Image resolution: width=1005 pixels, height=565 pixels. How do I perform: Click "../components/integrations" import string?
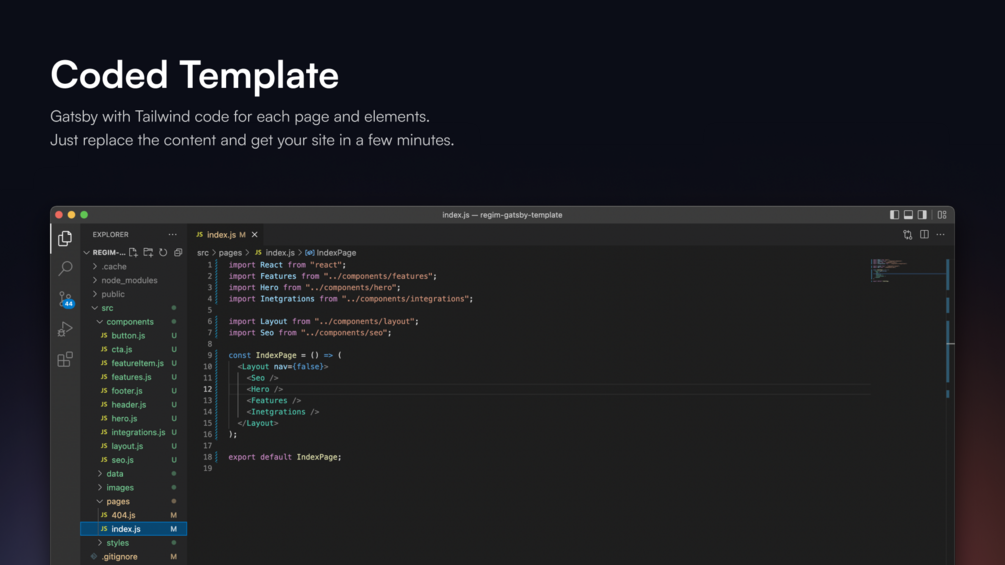coord(405,299)
